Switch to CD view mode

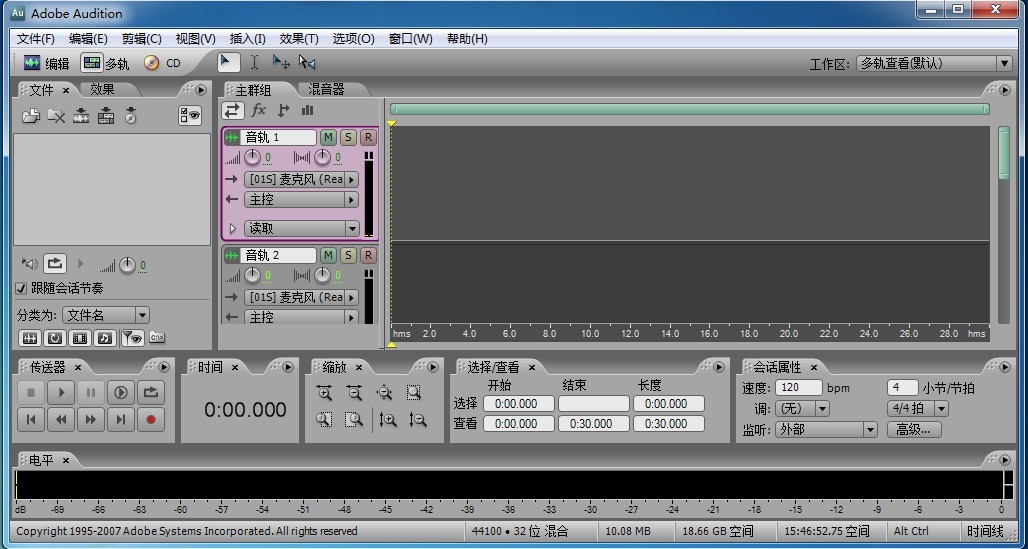point(162,63)
